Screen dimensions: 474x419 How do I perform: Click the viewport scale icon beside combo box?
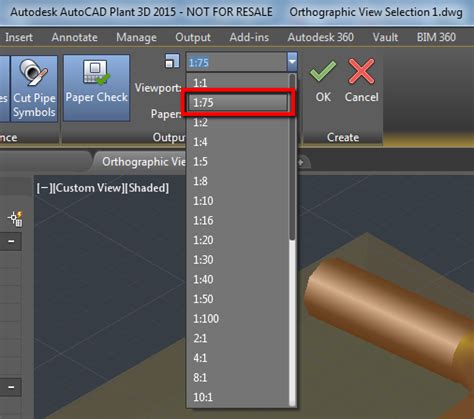(172, 61)
